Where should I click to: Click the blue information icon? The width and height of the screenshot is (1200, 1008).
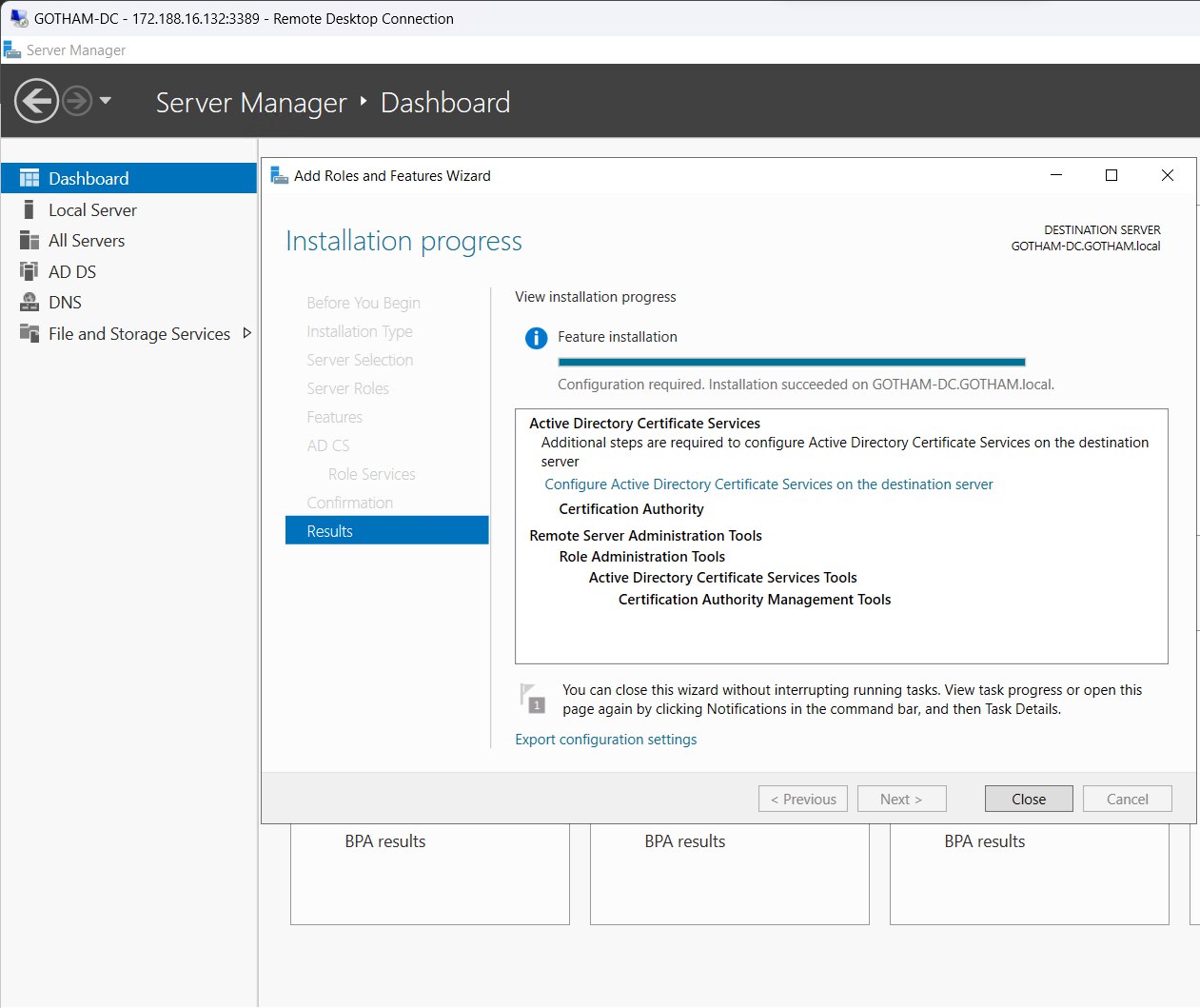(x=536, y=338)
